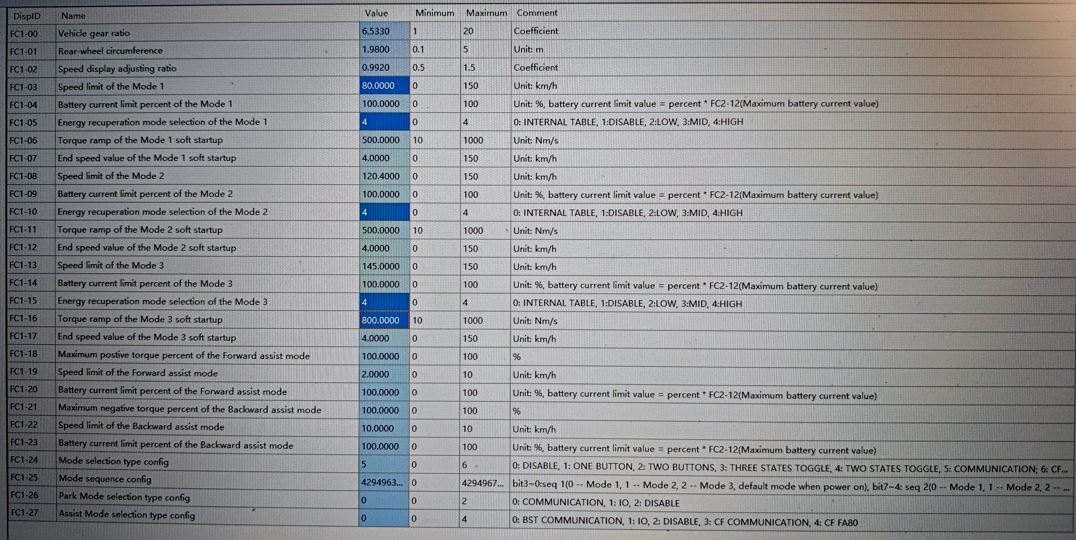Click the Maximum column header
The width and height of the screenshot is (1076, 540).
486,13
